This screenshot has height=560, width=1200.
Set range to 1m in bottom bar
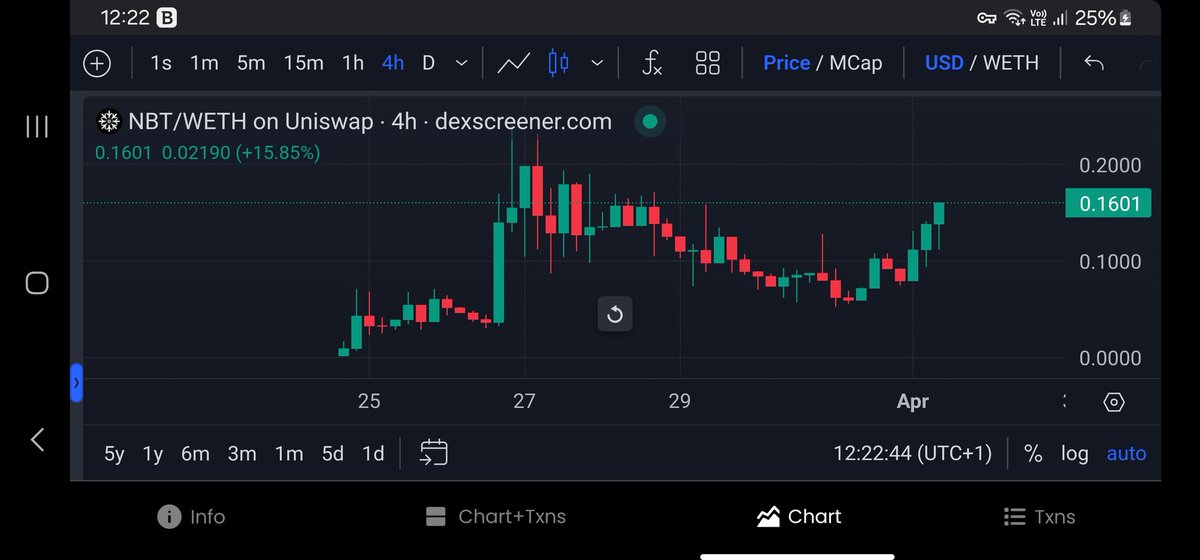tap(289, 454)
